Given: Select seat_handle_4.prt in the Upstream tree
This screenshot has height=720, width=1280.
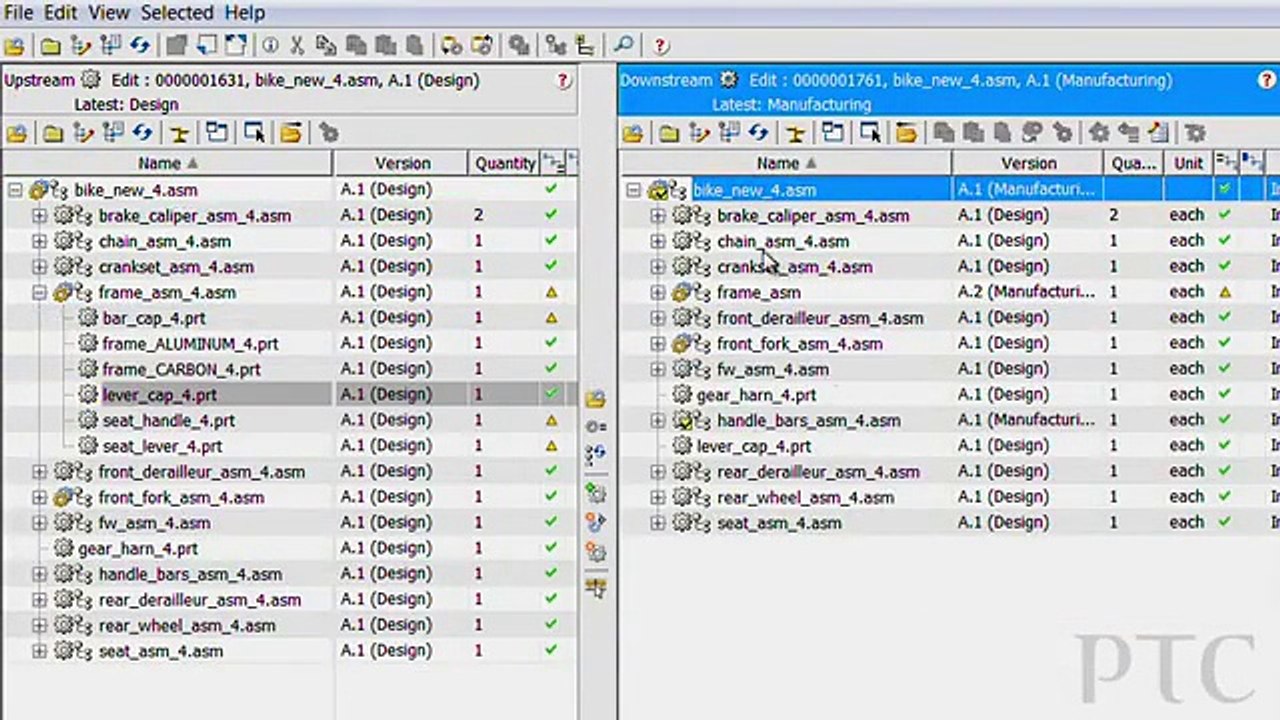Looking at the screenshot, I should click(x=168, y=421).
